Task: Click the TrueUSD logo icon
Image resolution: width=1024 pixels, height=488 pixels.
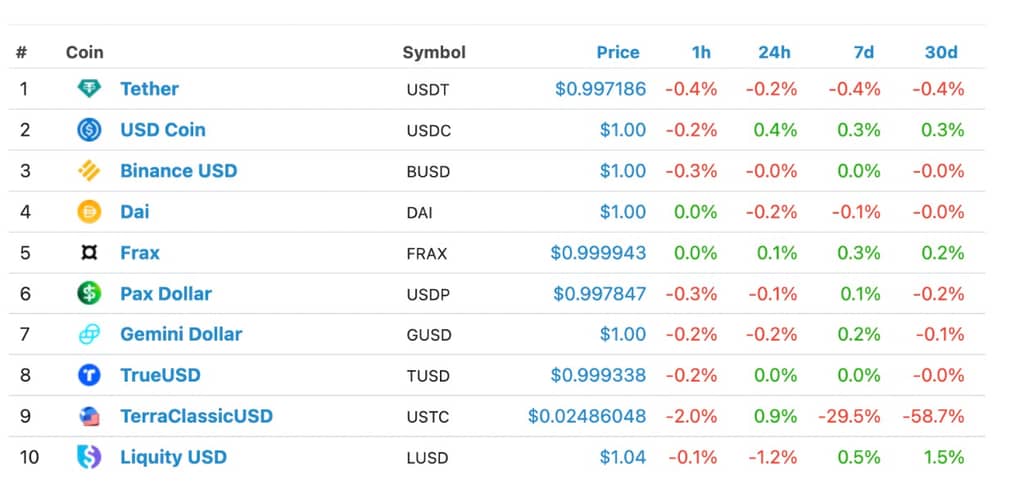Action: point(89,375)
